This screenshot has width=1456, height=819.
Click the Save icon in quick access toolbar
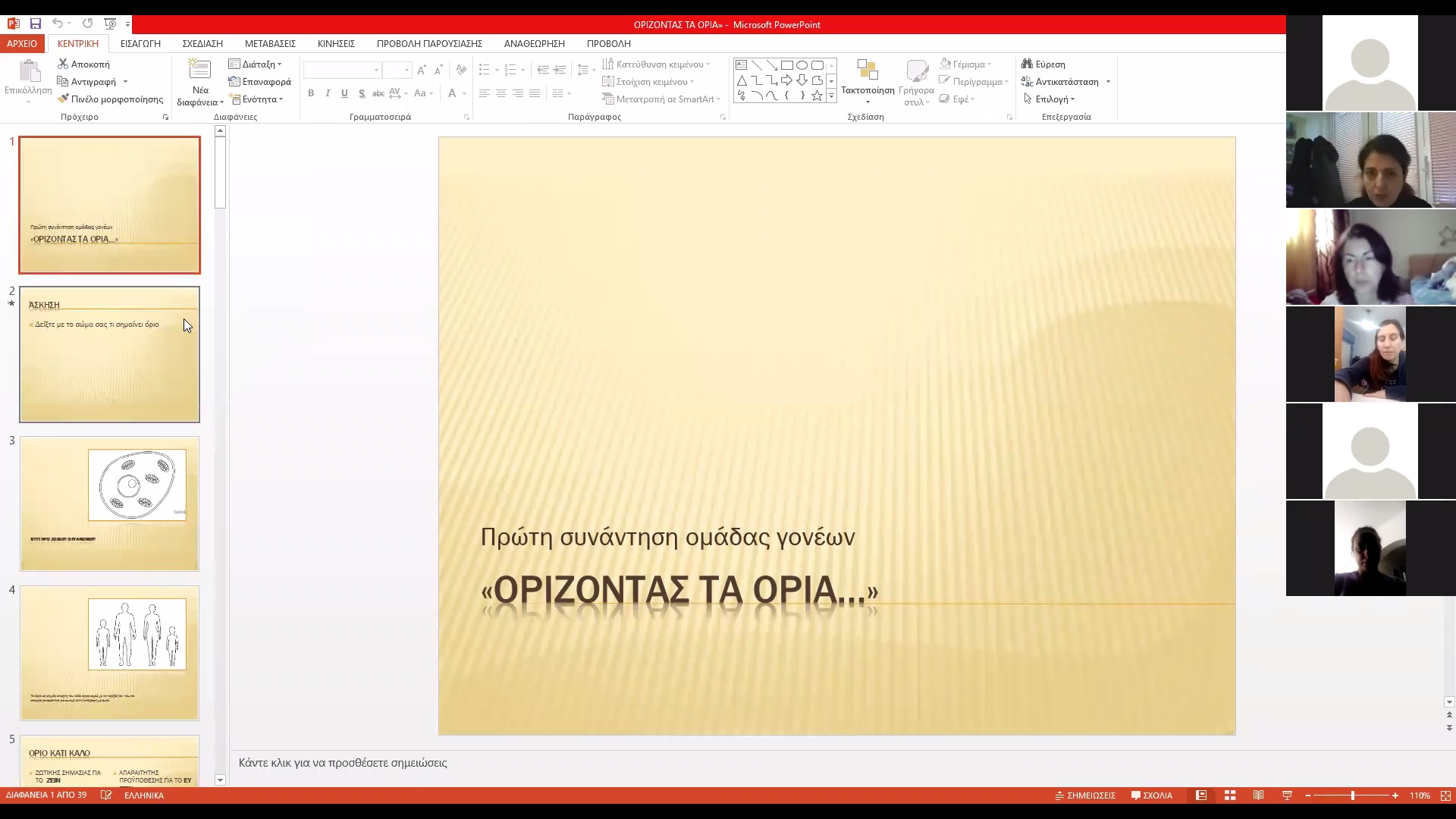pos(35,24)
